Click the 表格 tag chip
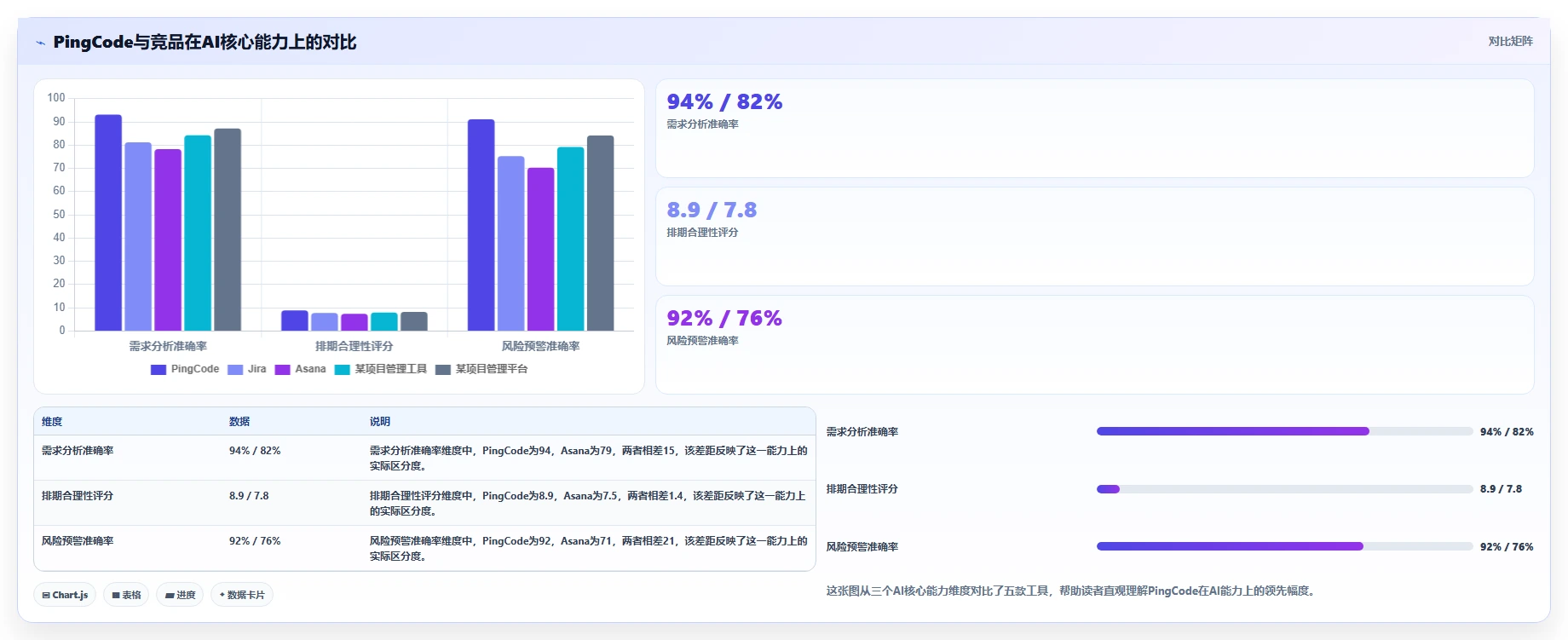The width and height of the screenshot is (1568, 640). tap(126, 595)
